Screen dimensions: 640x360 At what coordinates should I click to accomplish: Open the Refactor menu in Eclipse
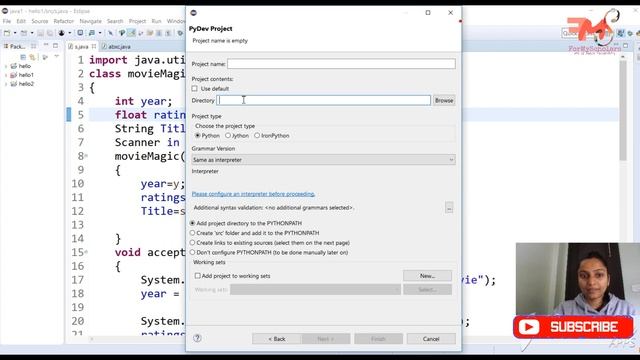[x=64, y=21]
